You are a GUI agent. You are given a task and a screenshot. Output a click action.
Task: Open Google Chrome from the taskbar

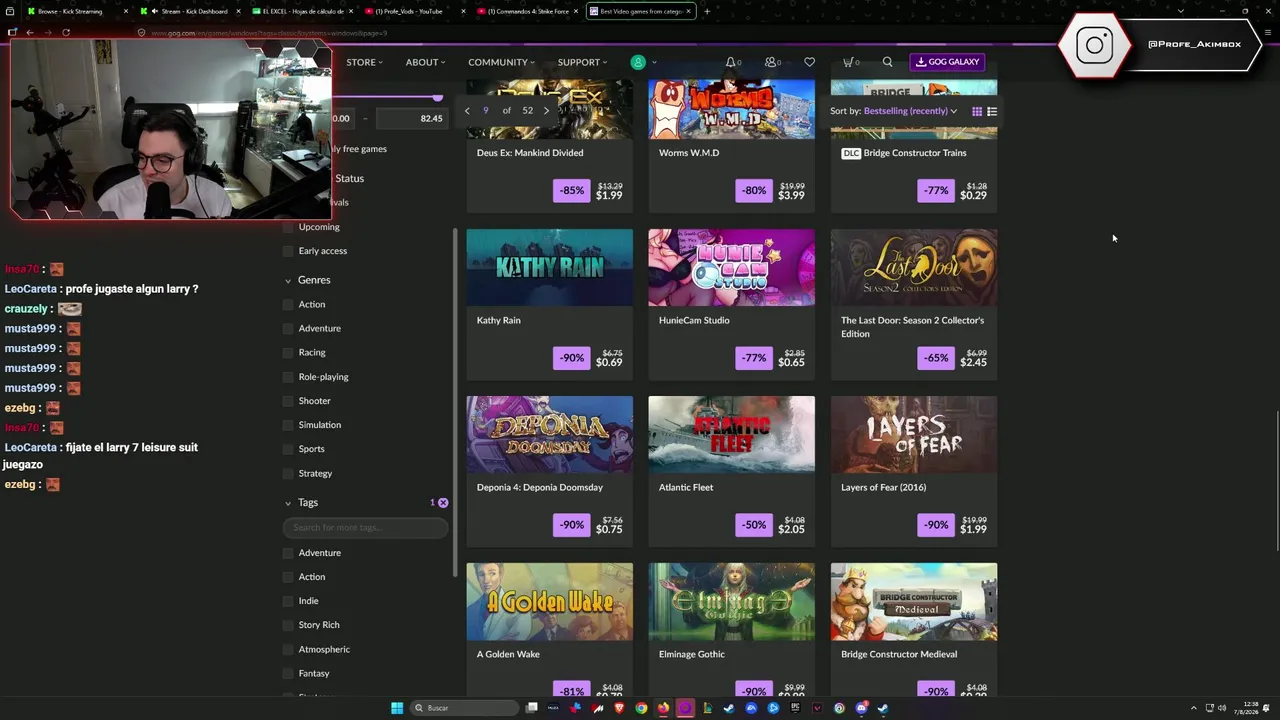pos(641,708)
